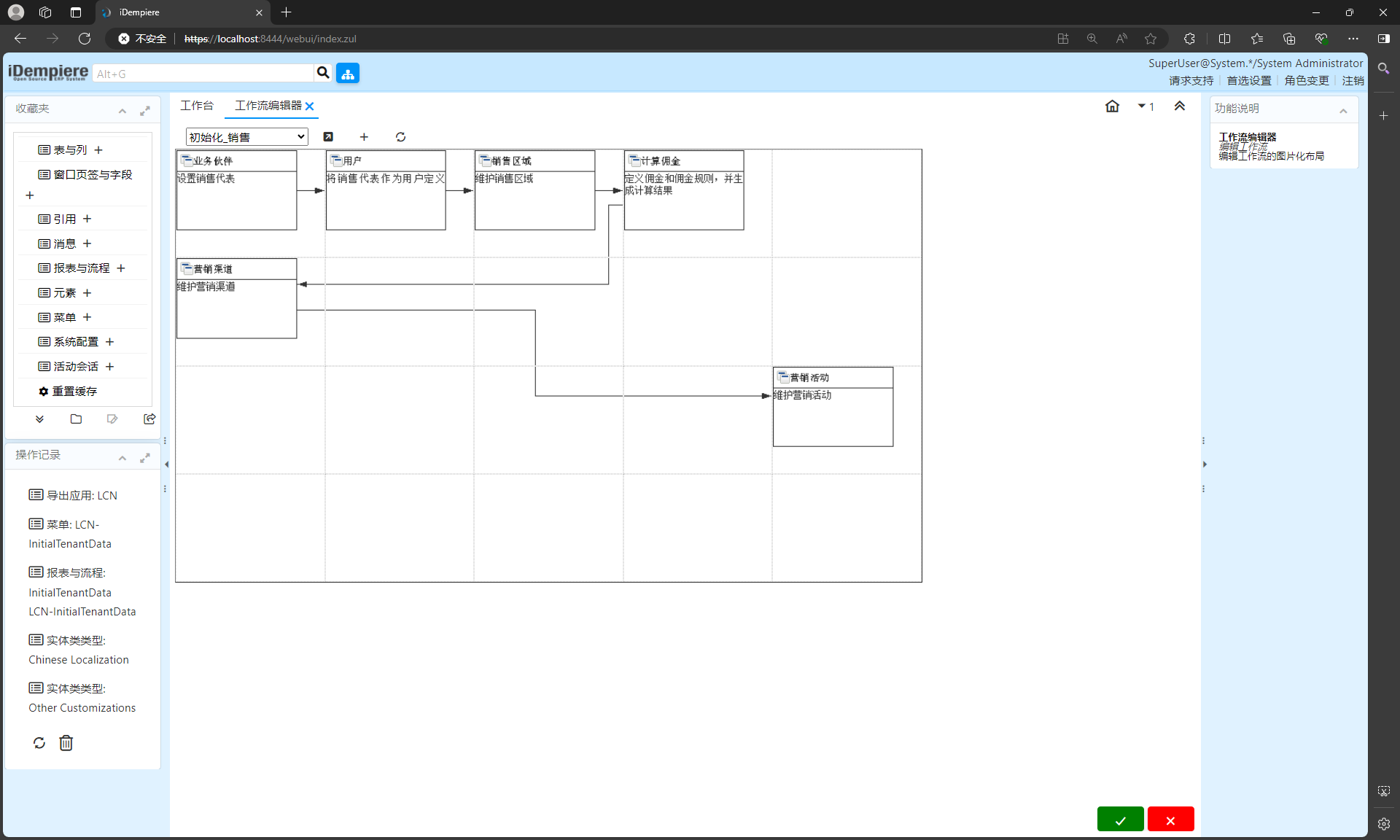
Task: Click the global search magnifier icon
Action: point(323,73)
